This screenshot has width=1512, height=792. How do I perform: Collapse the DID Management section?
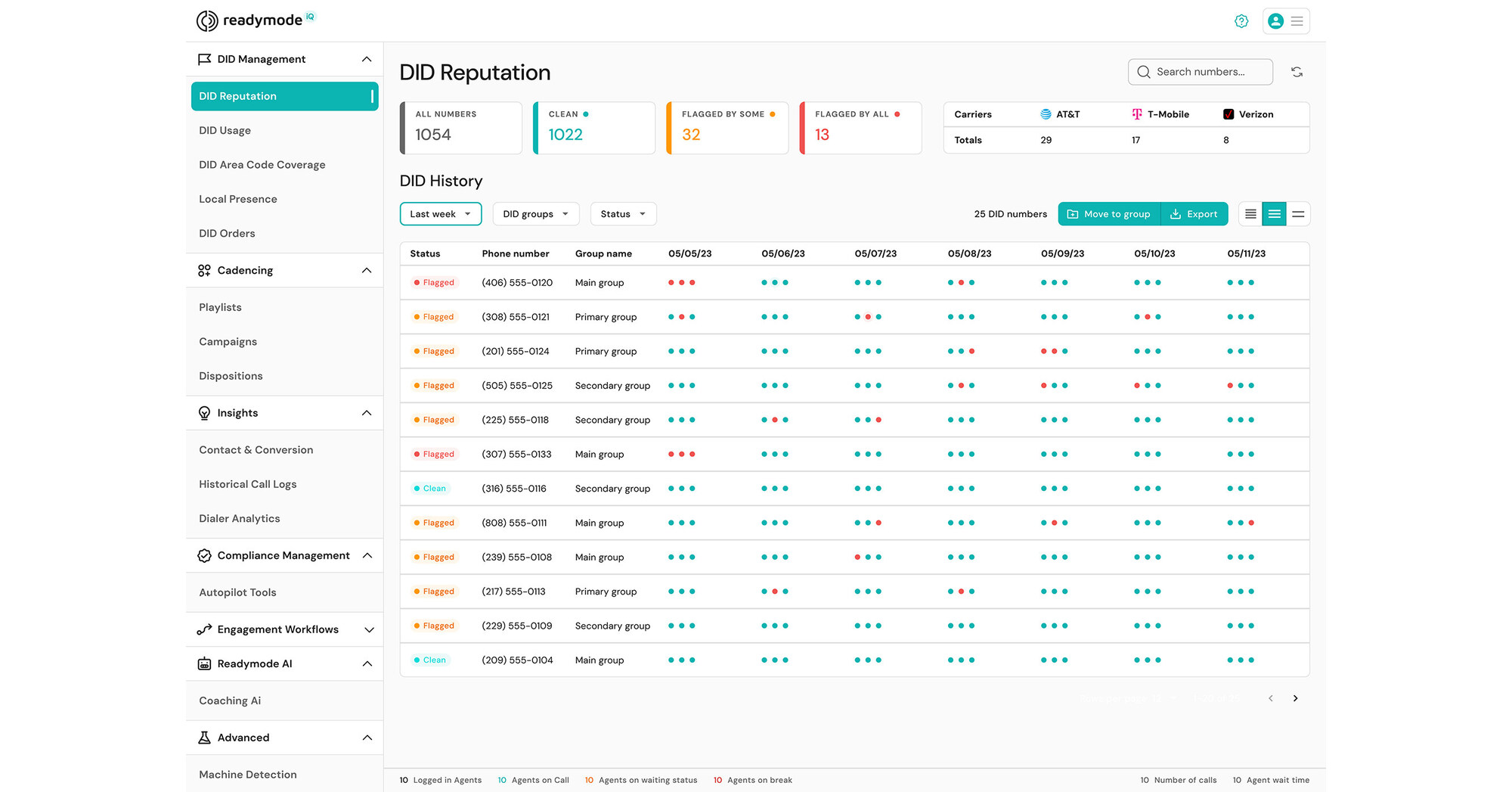point(367,58)
